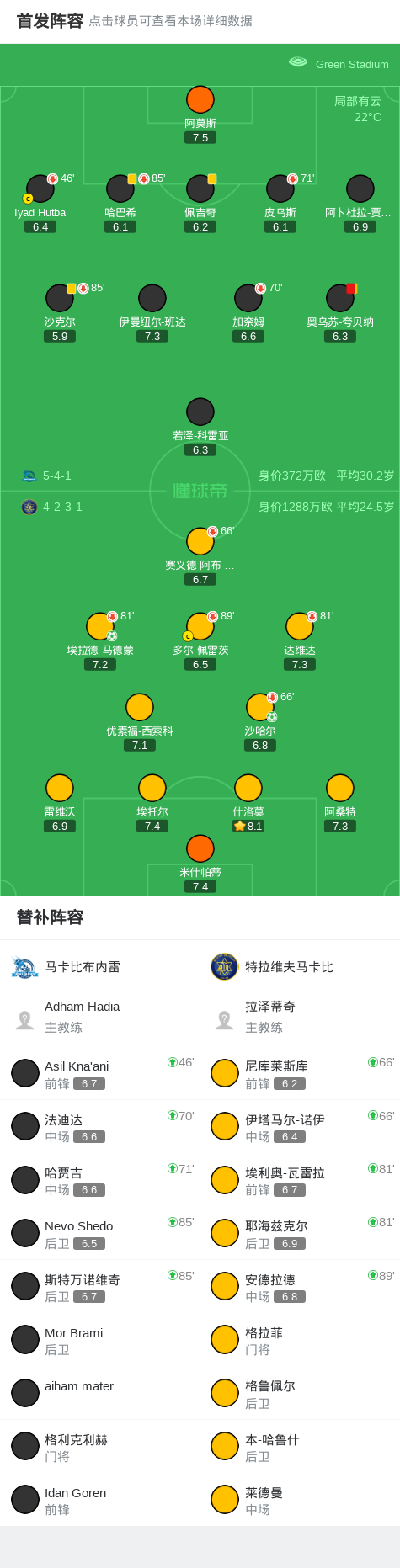Viewport: 400px width, 1568px height.
Task: Click the 5-4-1 formation label
Action: [x=57, y=476]
